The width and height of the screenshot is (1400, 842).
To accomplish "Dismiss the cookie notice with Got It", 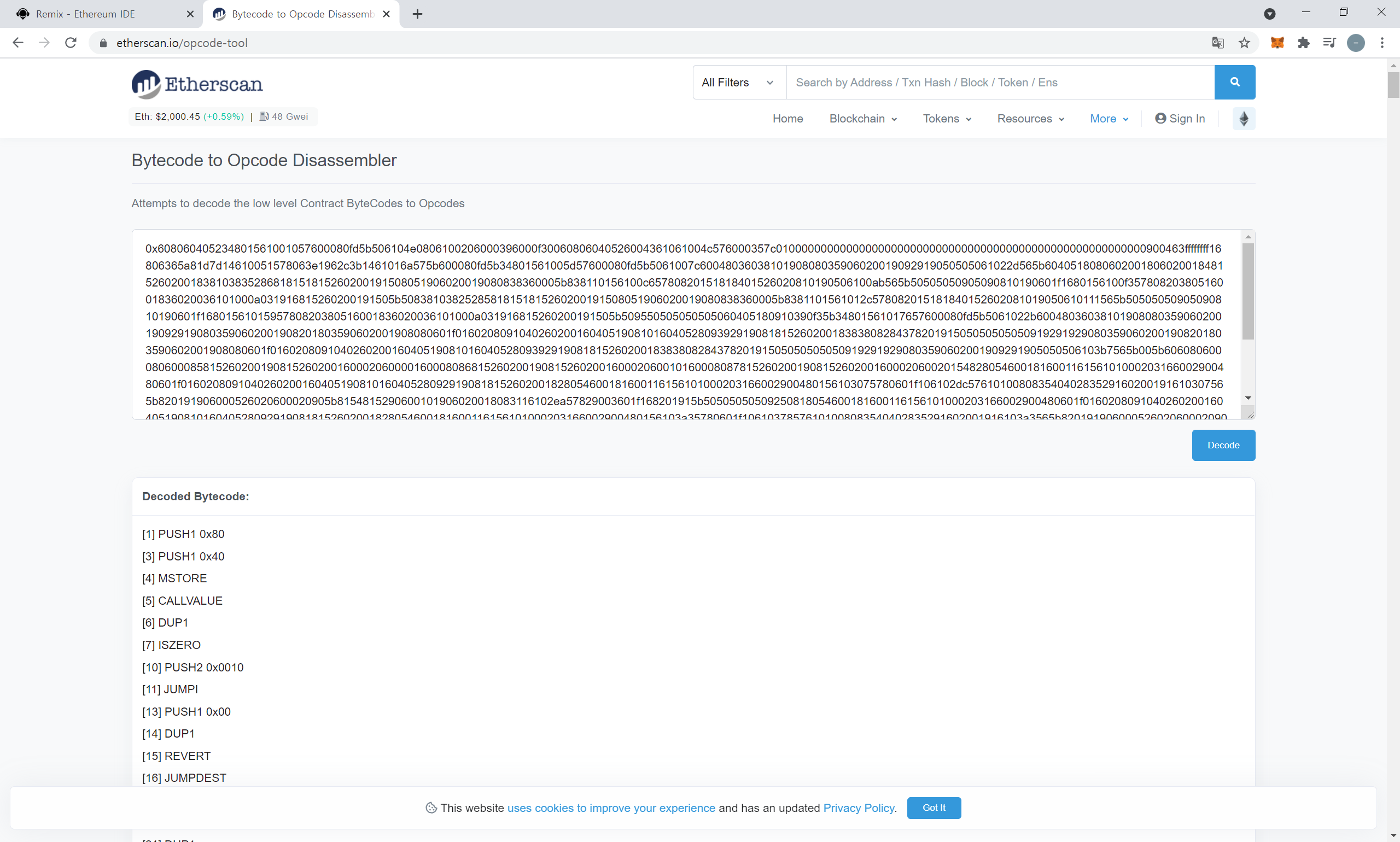I will coord(934,808).
